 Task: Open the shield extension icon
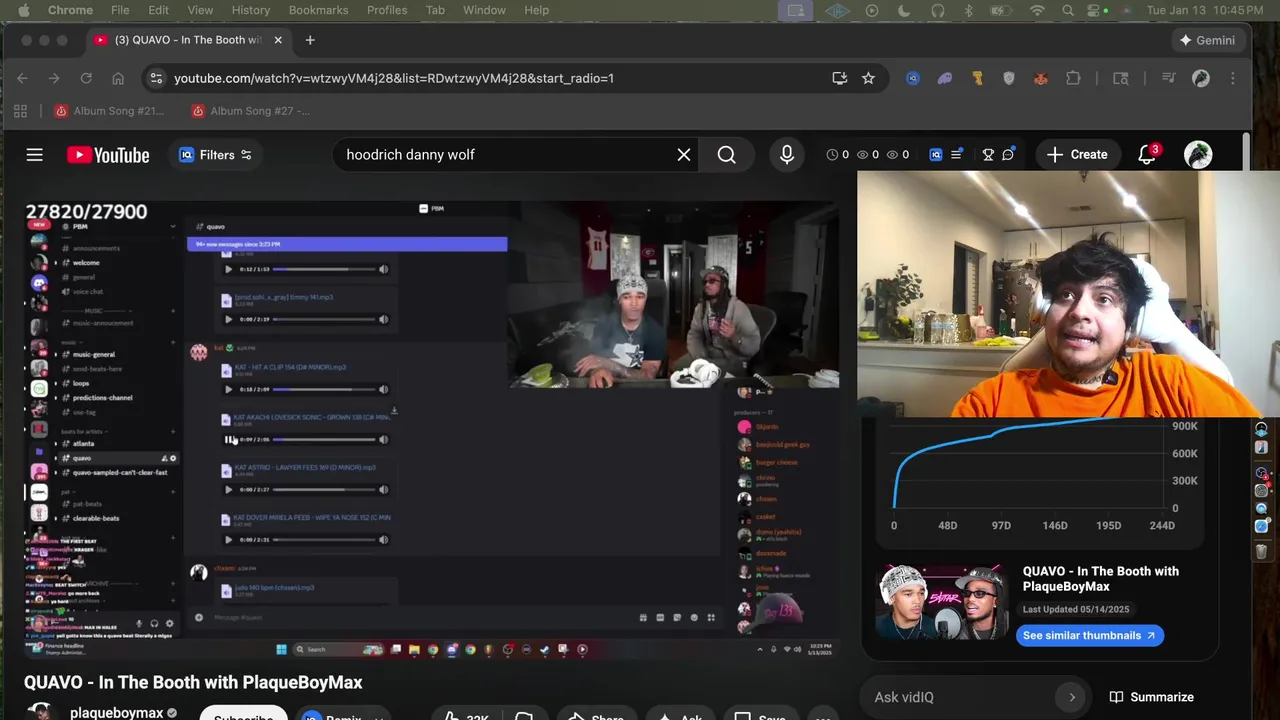[x=1009, y=78]
